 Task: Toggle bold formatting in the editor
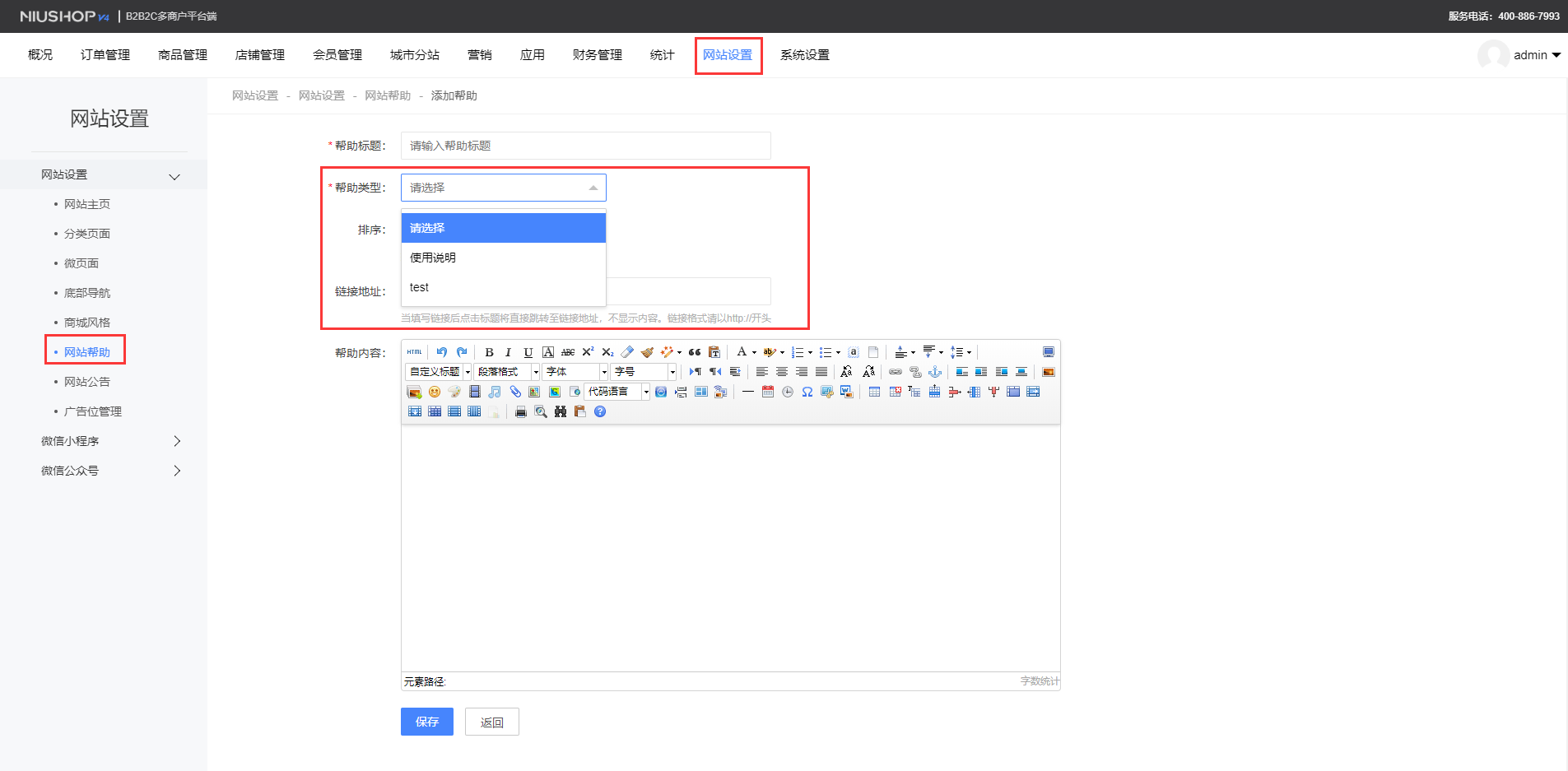489,352
